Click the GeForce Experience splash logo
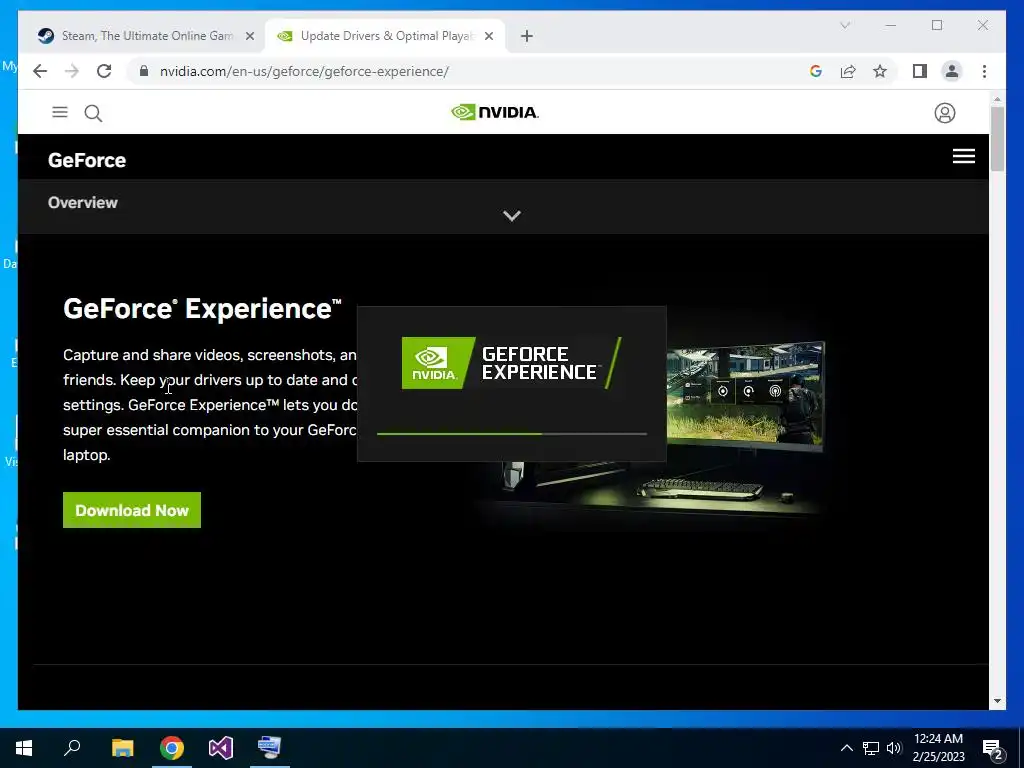Screen dimensions: 1024x768 click(511, 363)
